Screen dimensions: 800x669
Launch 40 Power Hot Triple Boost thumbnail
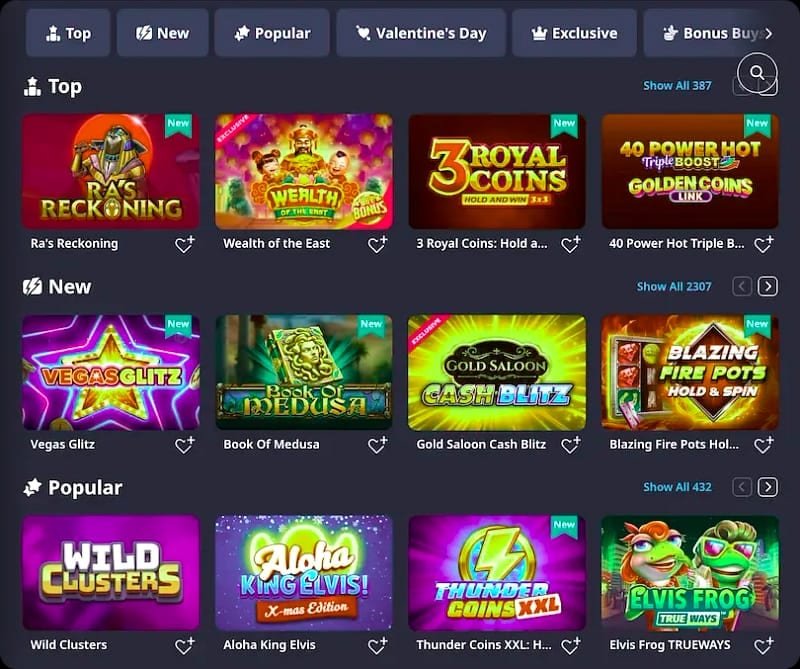tap(690, 171)
